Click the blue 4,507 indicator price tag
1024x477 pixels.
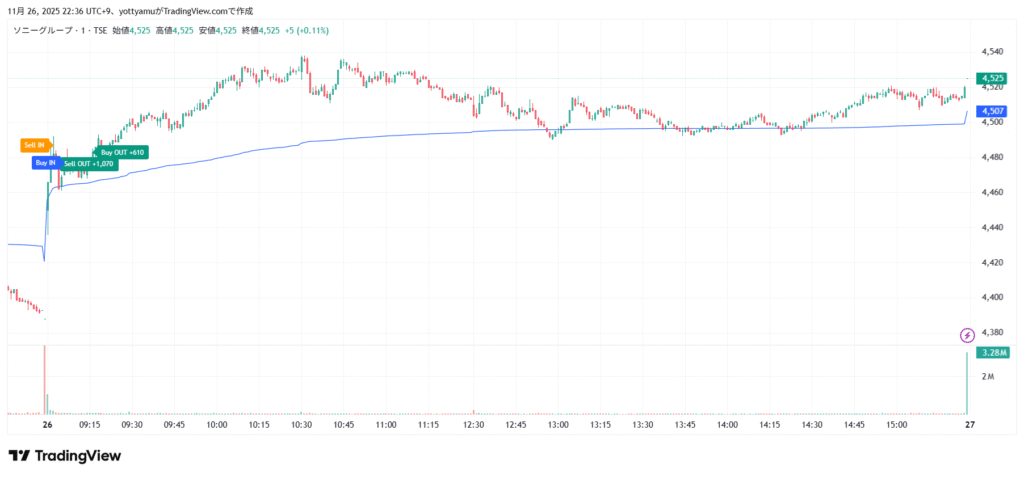click(x=992, y=111)
